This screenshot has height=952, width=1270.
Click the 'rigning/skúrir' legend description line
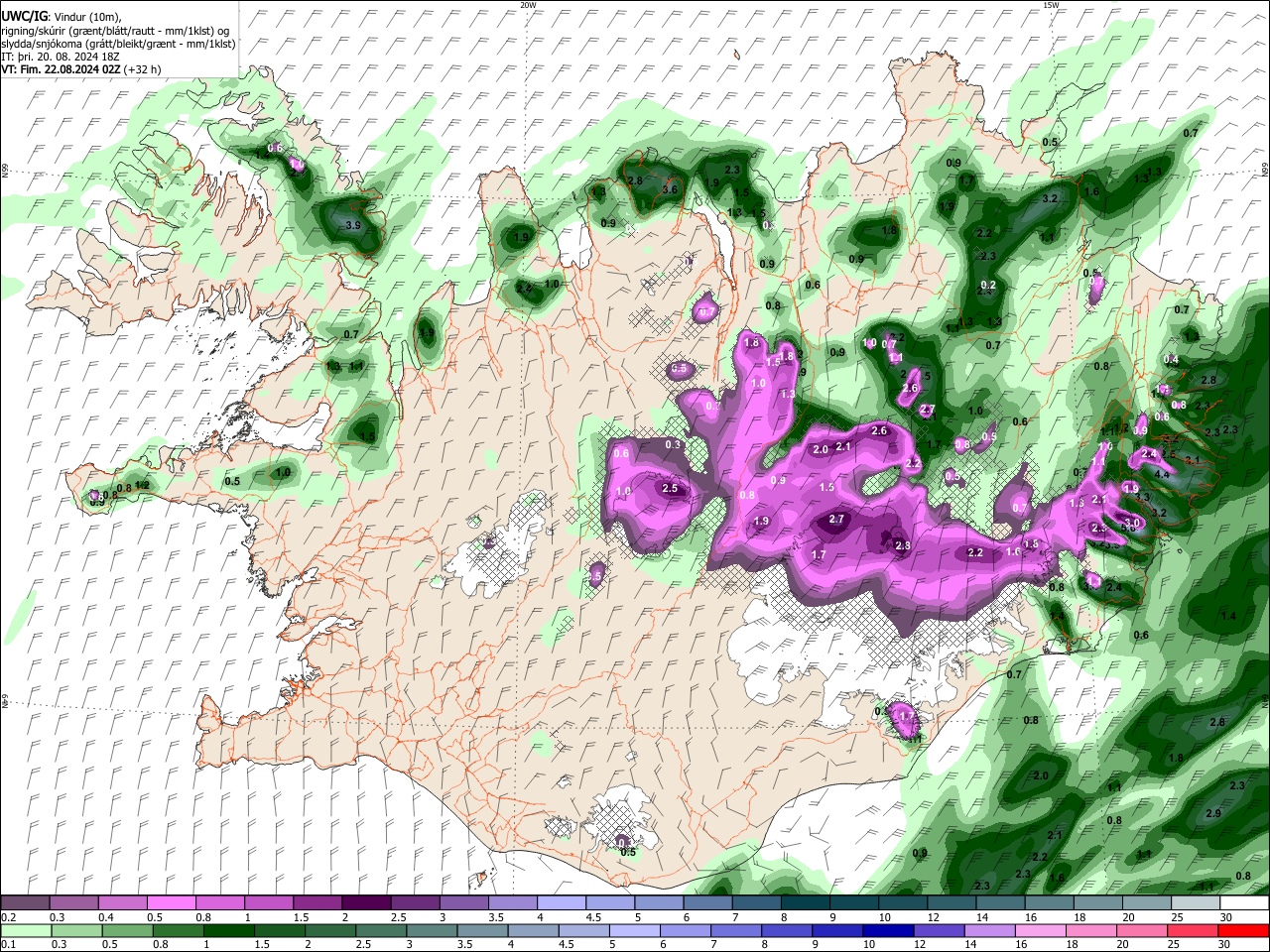tap(115, 30)
